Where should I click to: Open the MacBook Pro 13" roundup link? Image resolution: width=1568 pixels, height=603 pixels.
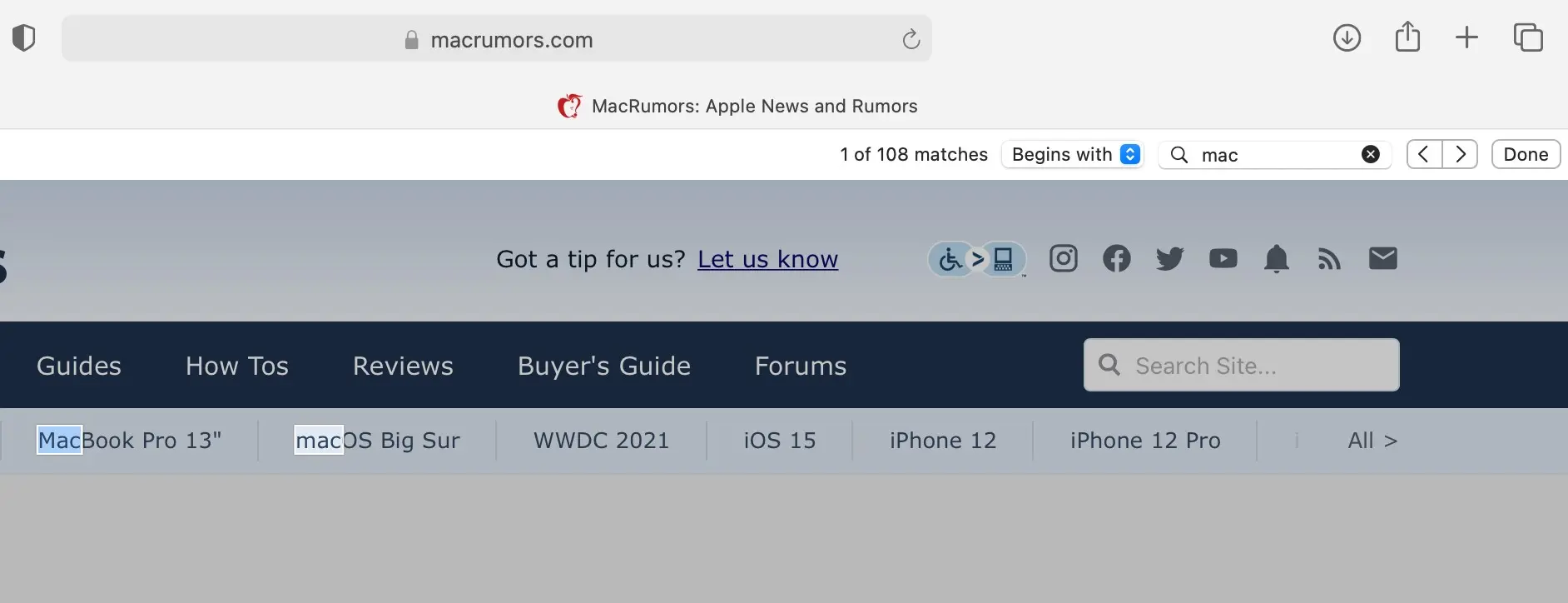click(130, 440)
